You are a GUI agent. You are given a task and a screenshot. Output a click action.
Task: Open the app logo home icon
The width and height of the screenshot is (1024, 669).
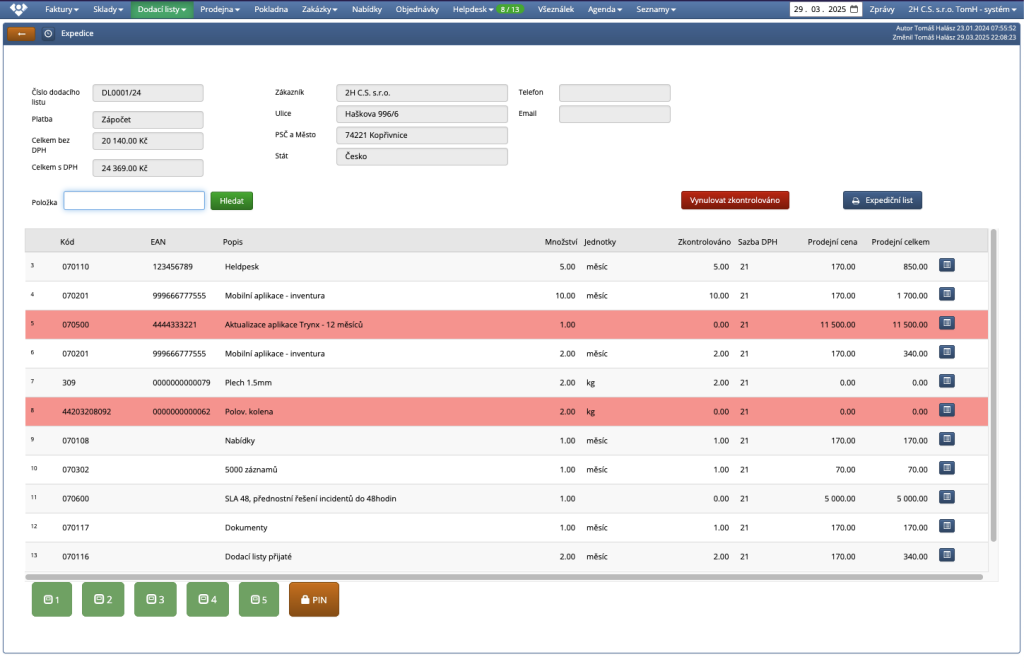[x=19, y=9]
